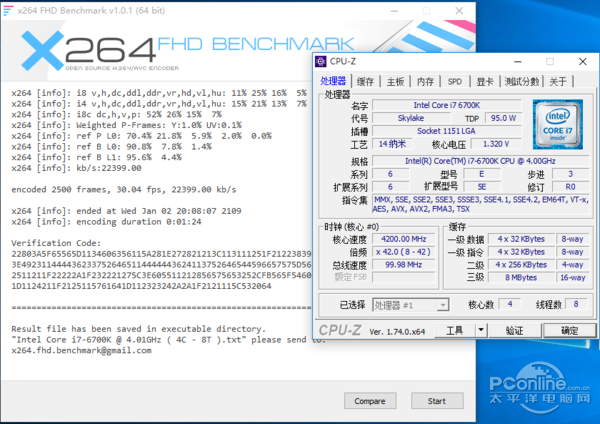Click the 确定 button
Viewport: 600px width, 424px height.
[570, 330]
